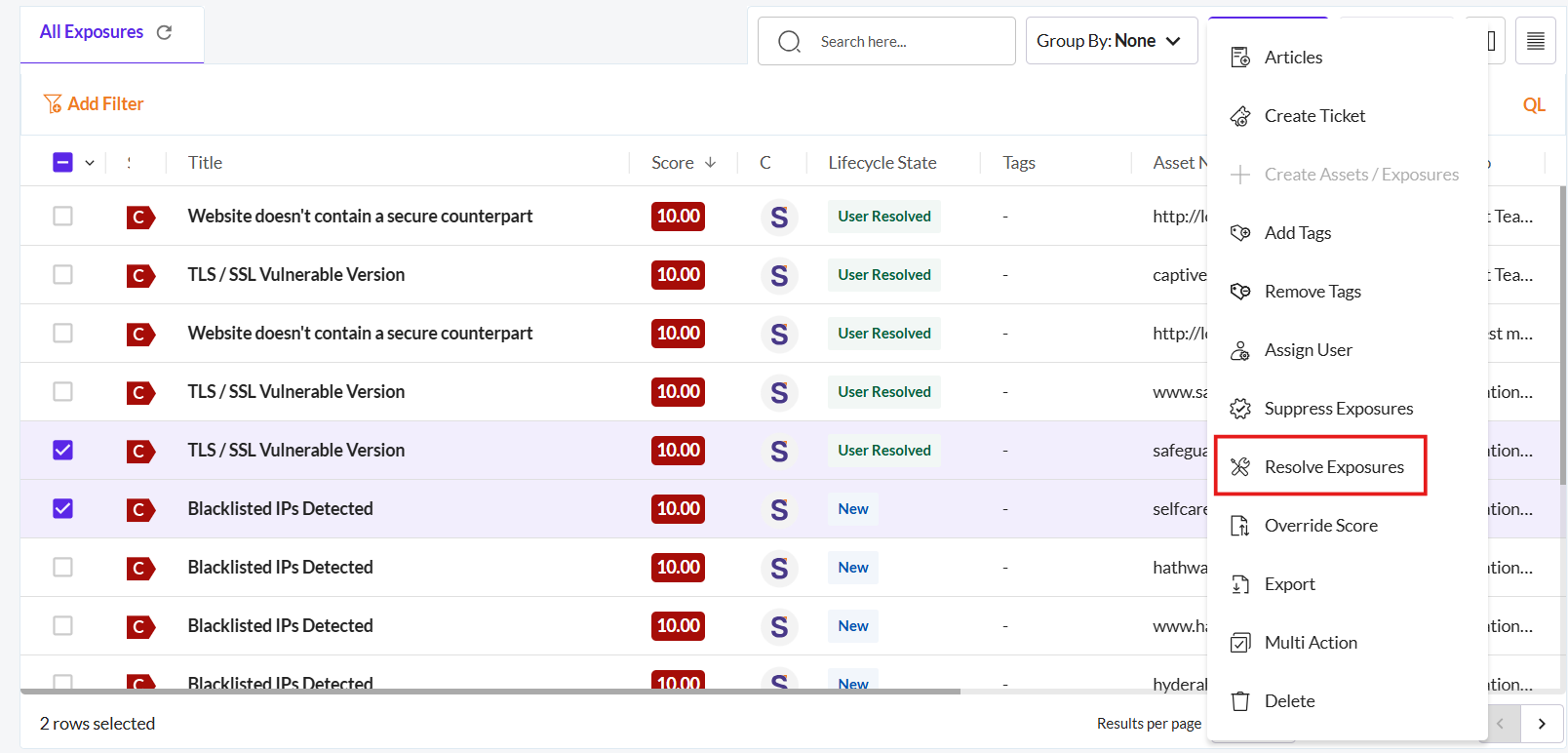Click the Create Ticket icon
The height and width of the screenshot is (753, 1568).
tap(1240, 116)
